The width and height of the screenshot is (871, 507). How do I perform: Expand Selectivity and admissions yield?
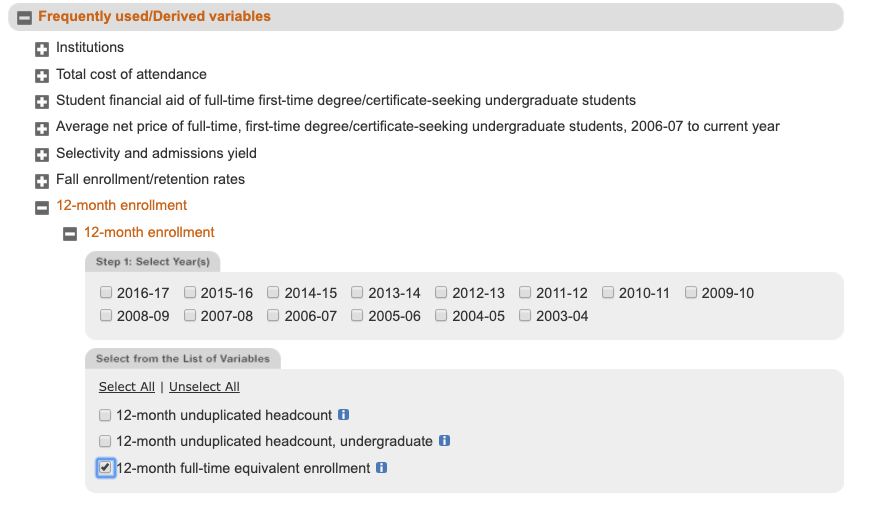click(x=42, y=154)
